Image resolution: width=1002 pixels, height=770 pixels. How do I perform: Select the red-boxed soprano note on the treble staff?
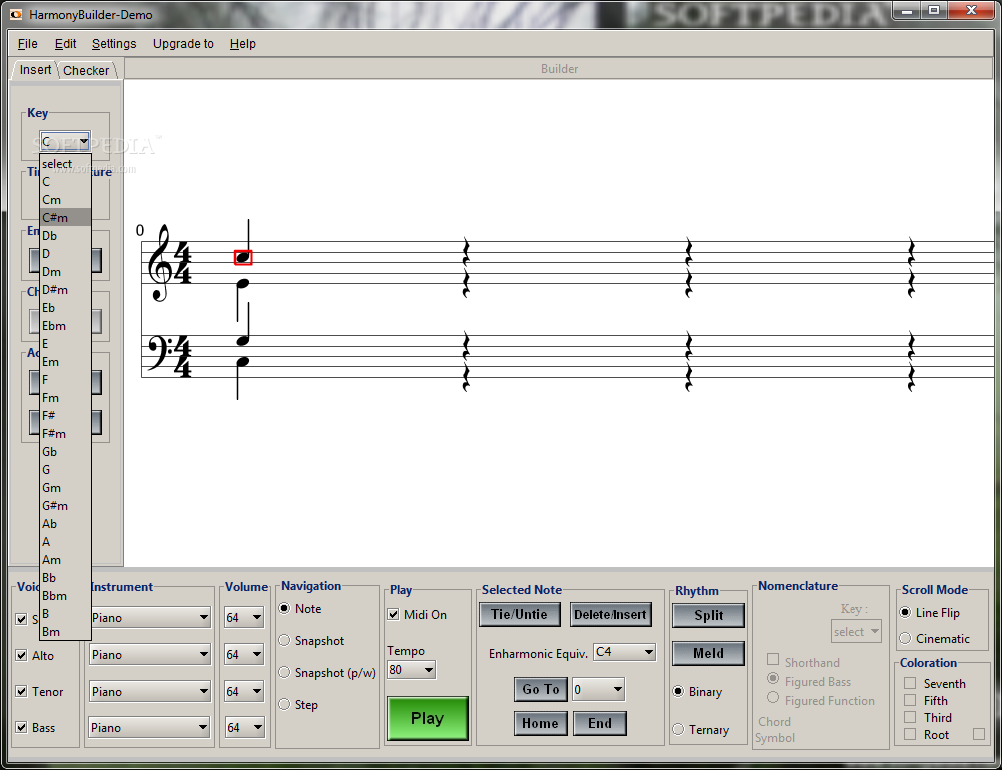(x=243, y=258)
